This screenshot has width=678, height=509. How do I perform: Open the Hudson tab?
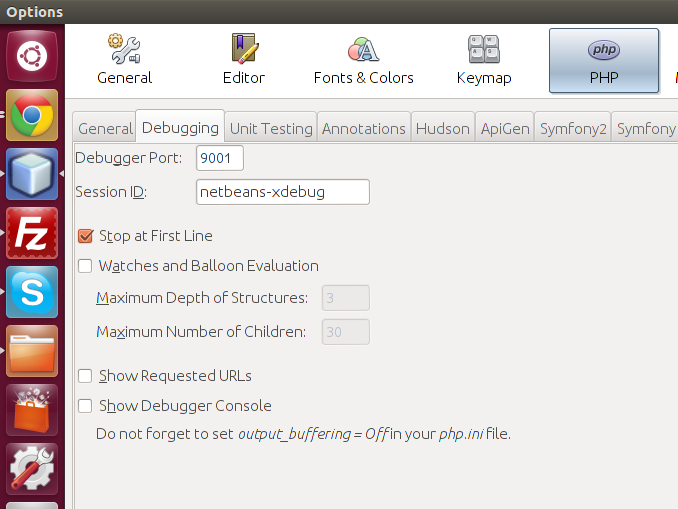coord(442,128)
